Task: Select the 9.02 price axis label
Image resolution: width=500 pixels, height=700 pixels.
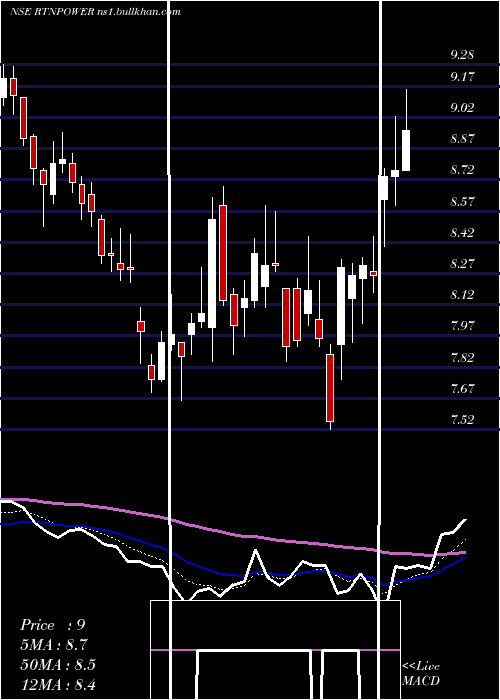Action: pyautogui.click(x=462, y=108)
